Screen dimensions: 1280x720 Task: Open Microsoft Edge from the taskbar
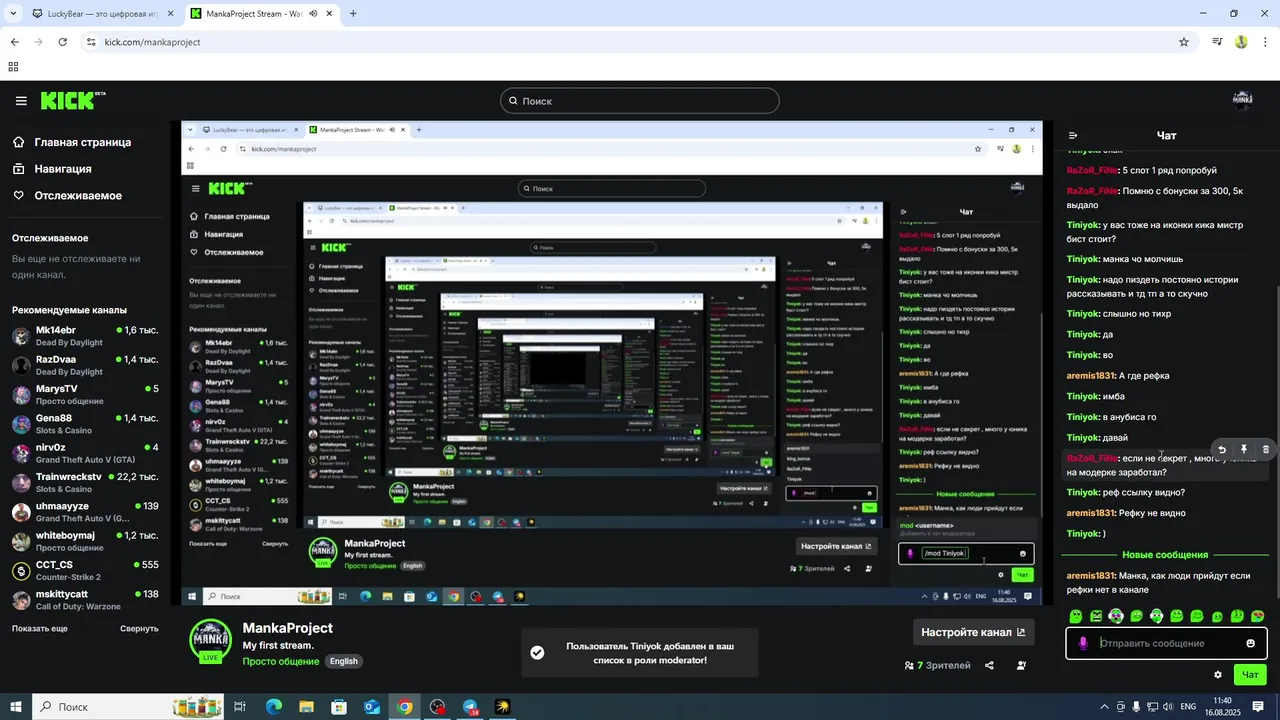click(274, 707)
